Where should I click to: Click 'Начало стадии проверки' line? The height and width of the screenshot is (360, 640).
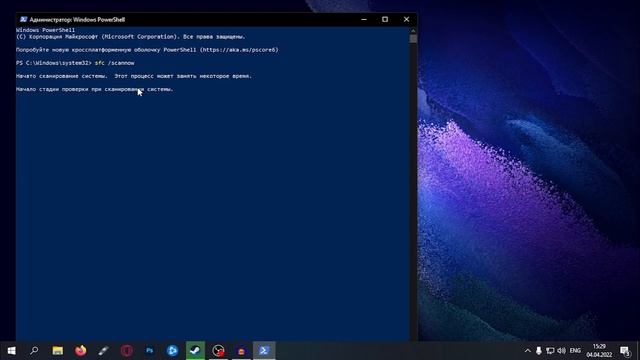95,89
